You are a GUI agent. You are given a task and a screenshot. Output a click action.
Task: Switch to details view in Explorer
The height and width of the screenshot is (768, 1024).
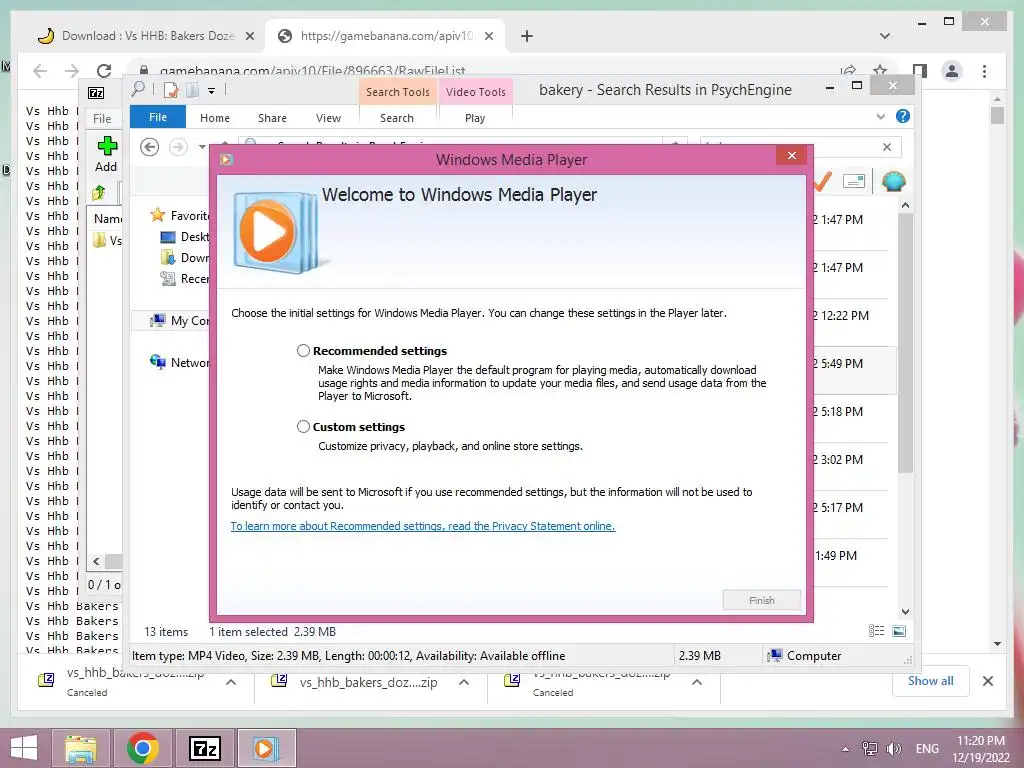pos(876,631)
